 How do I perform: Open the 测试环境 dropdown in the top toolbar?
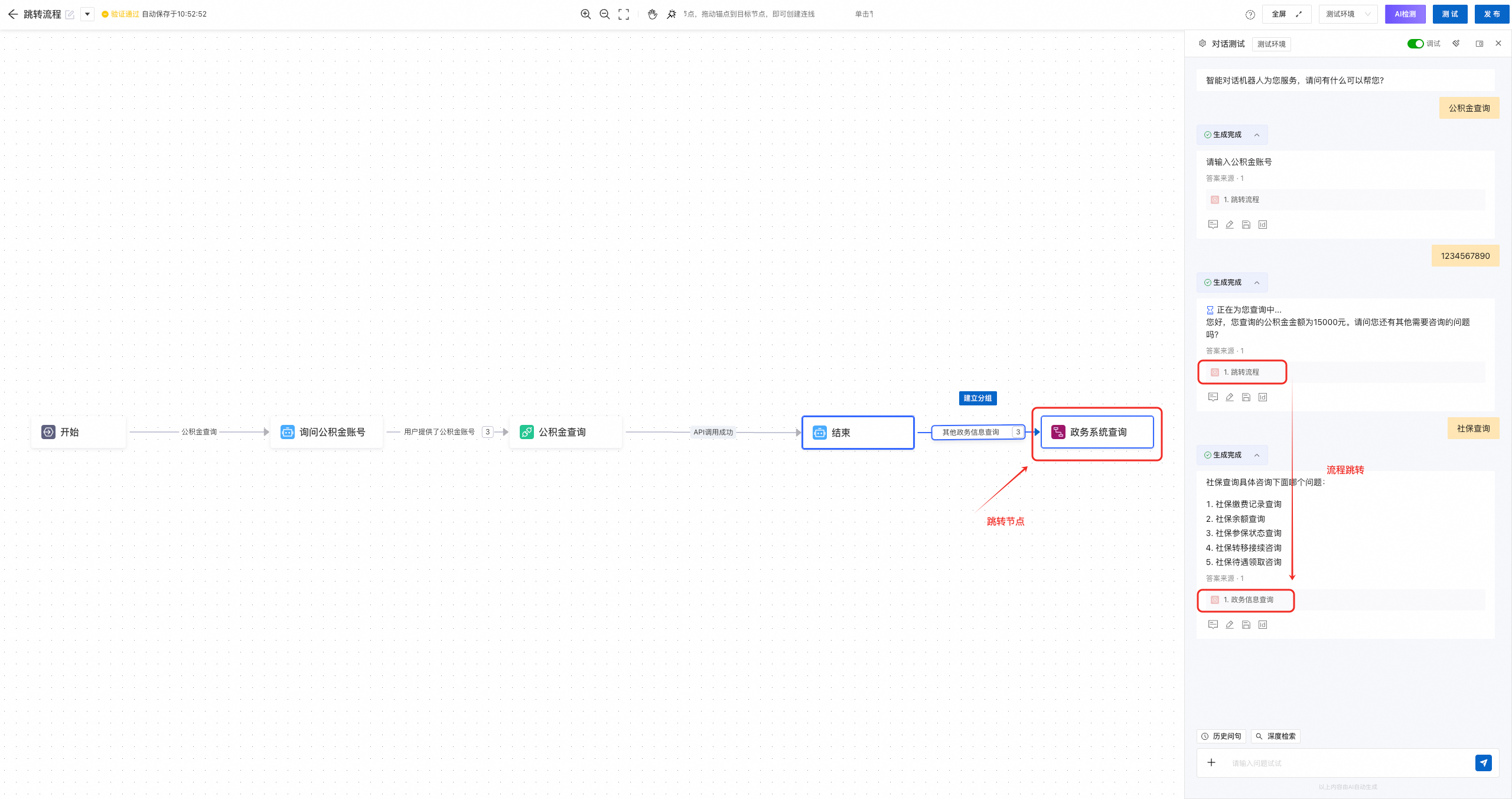[x=1348, y=14]
